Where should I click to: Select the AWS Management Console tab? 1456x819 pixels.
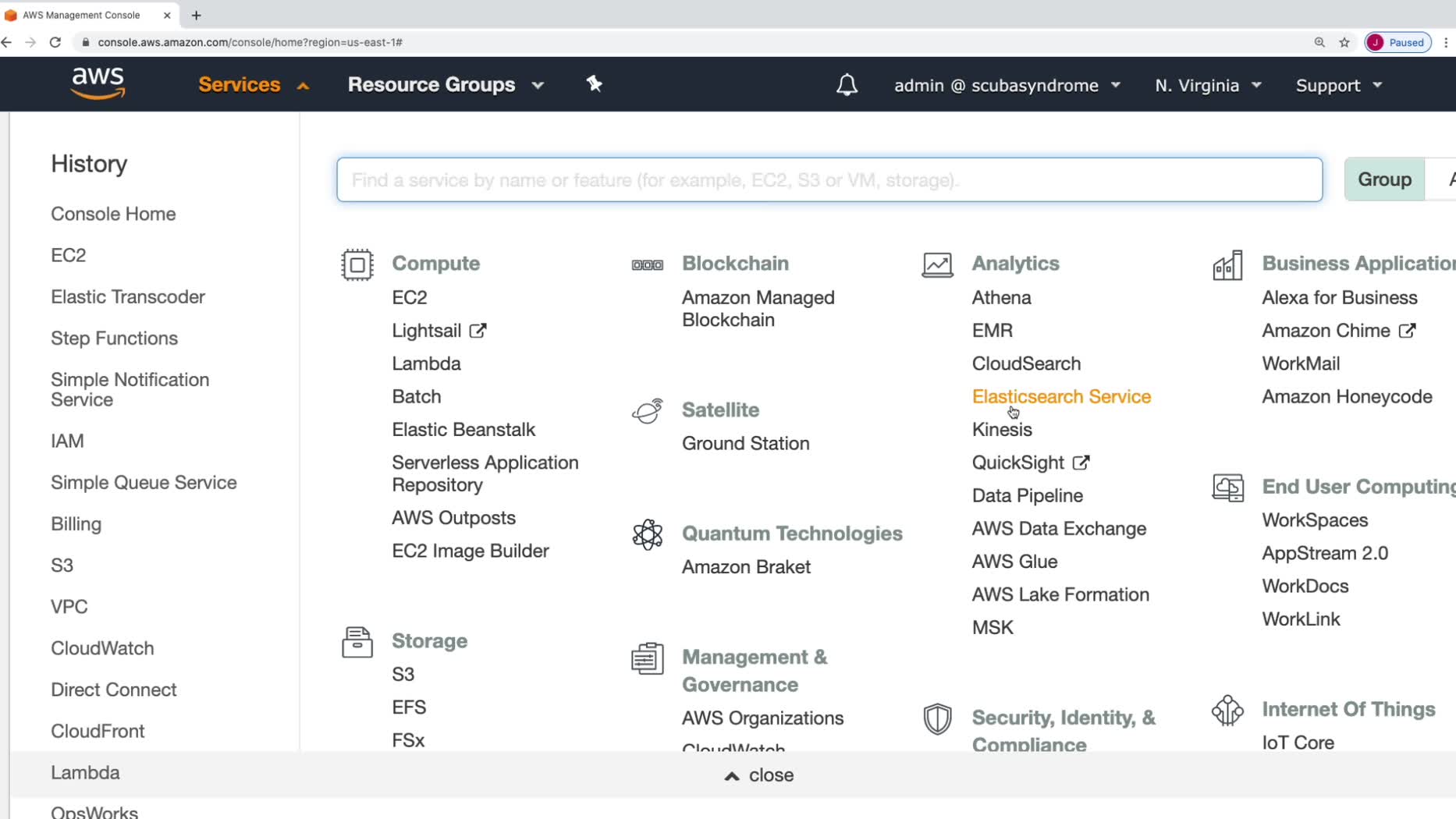point(82,15)
